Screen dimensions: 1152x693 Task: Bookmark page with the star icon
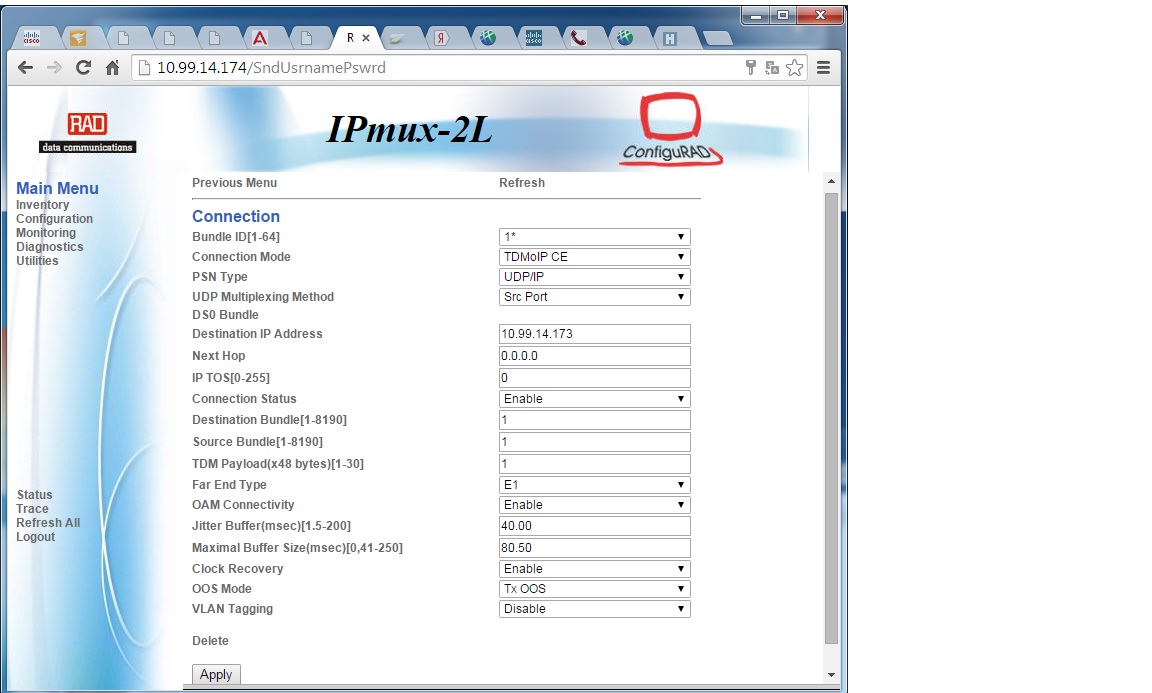pos(794,68)
